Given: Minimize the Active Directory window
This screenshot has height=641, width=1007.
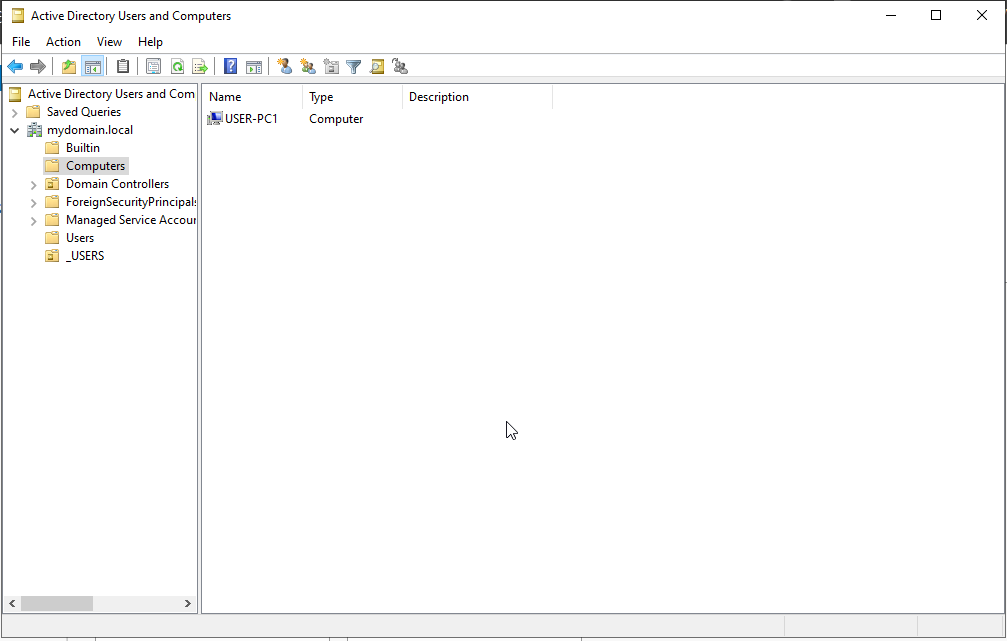Looking at the screenshot, I should [x=891, y=15].
